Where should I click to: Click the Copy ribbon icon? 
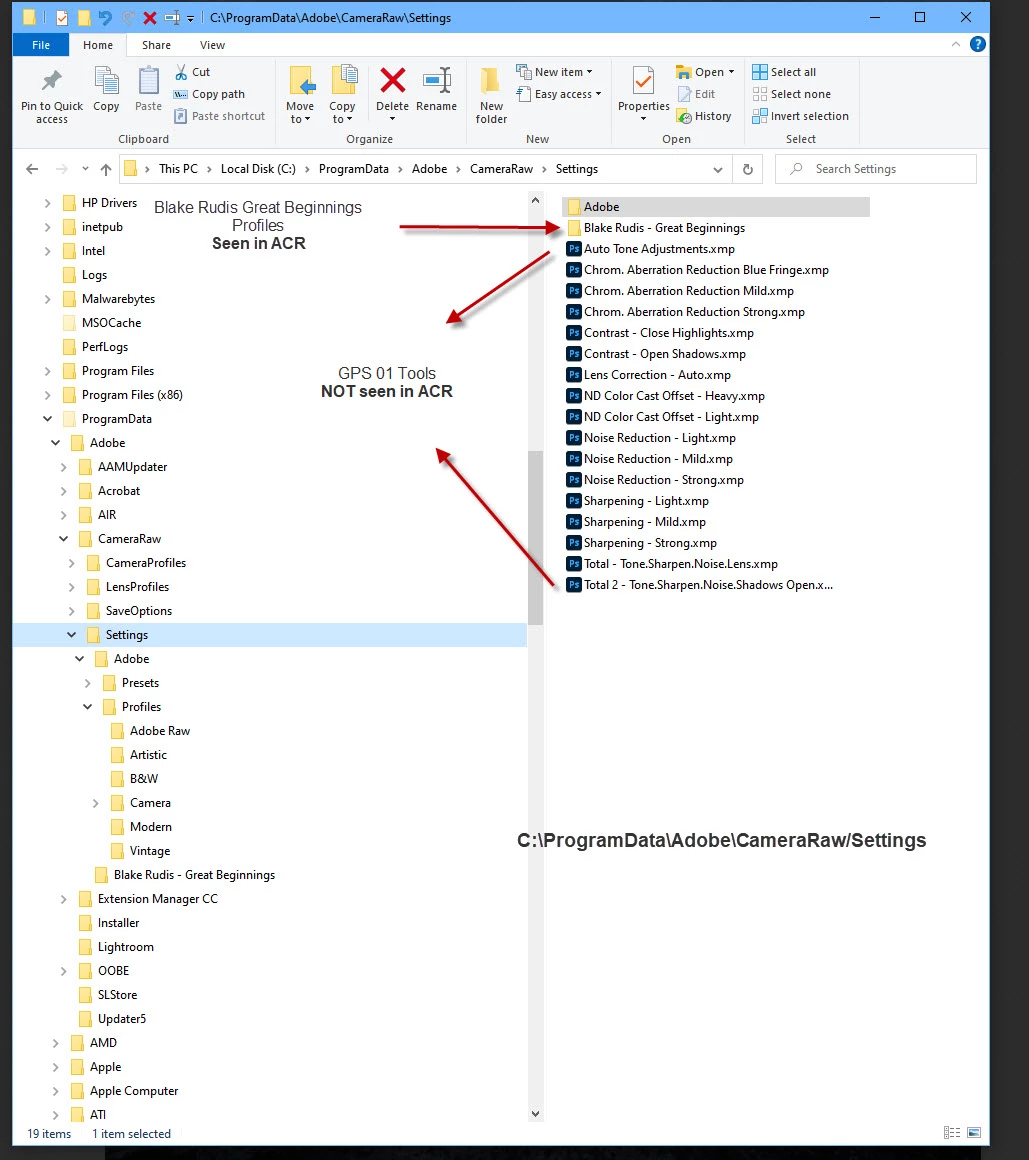click(106, 89)
